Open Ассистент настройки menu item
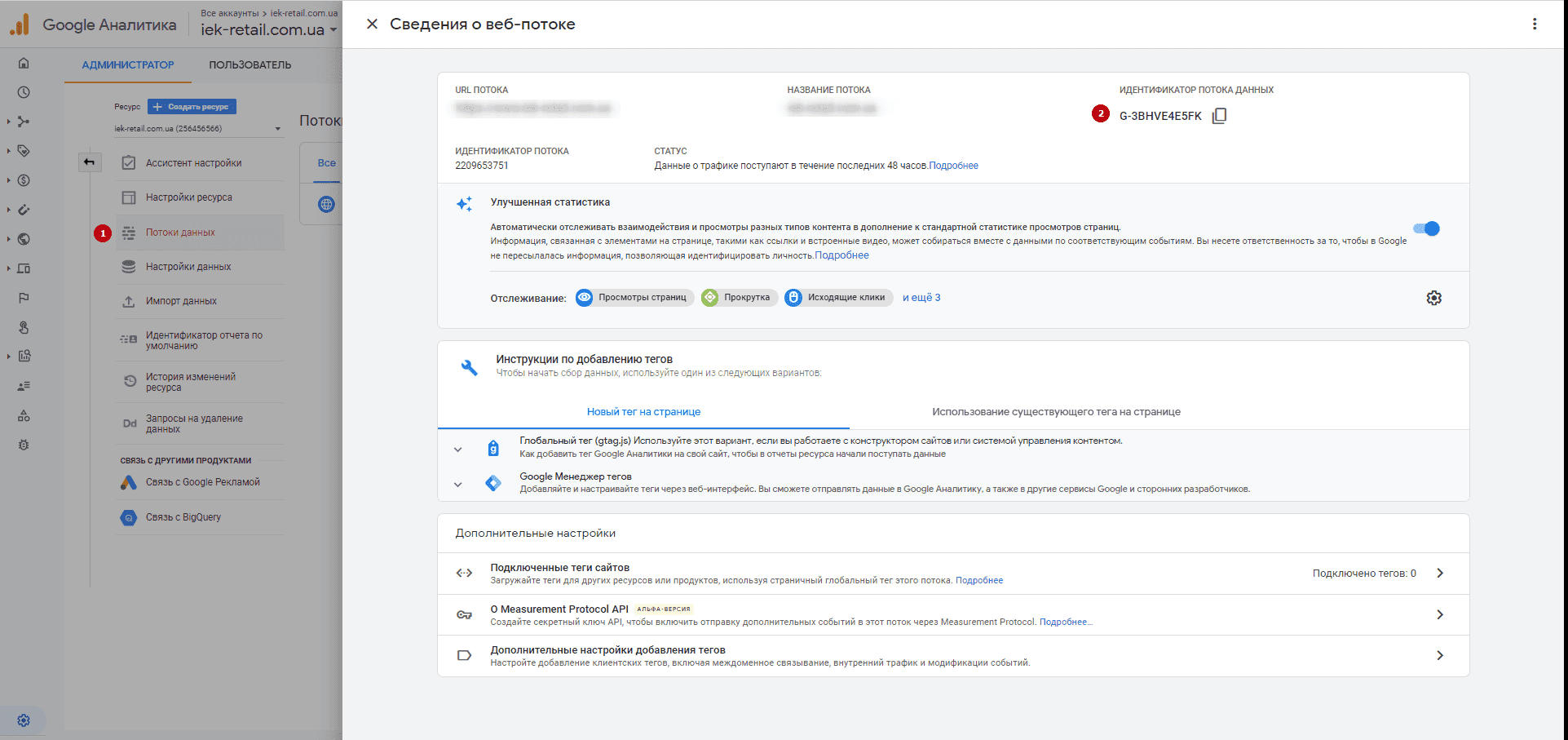The image size is (1568, 740). [200, 163]
